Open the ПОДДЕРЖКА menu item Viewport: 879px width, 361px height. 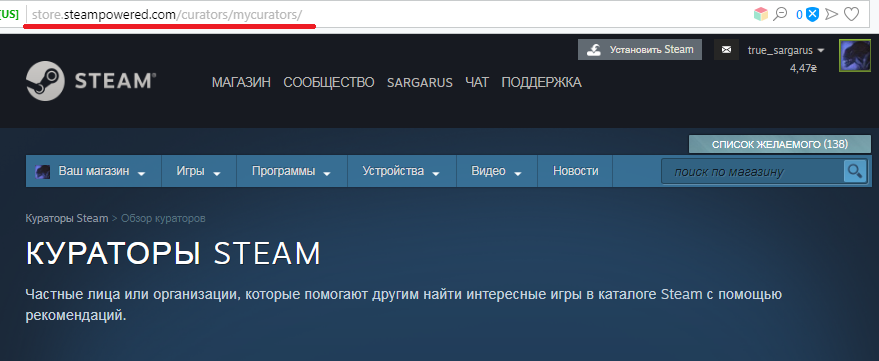(x=541, y=82)
